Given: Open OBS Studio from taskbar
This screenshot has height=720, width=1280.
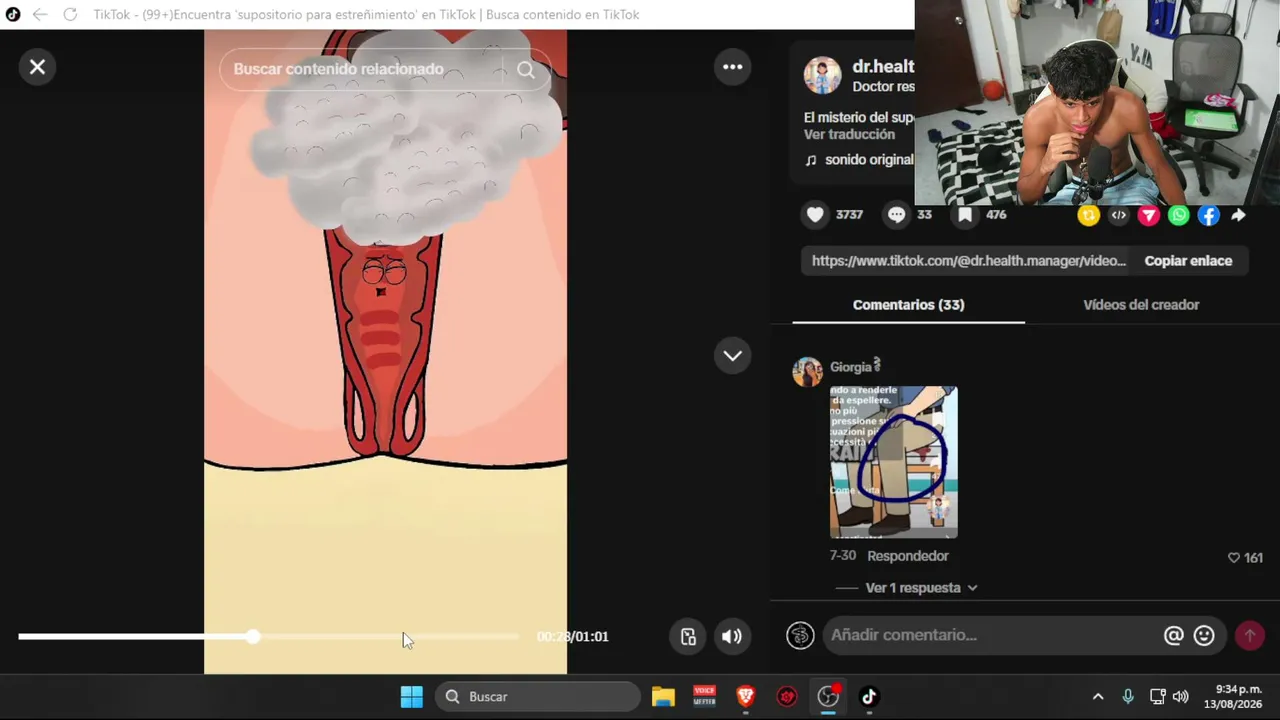Looking at the screenshot, I should click(828, 697).
